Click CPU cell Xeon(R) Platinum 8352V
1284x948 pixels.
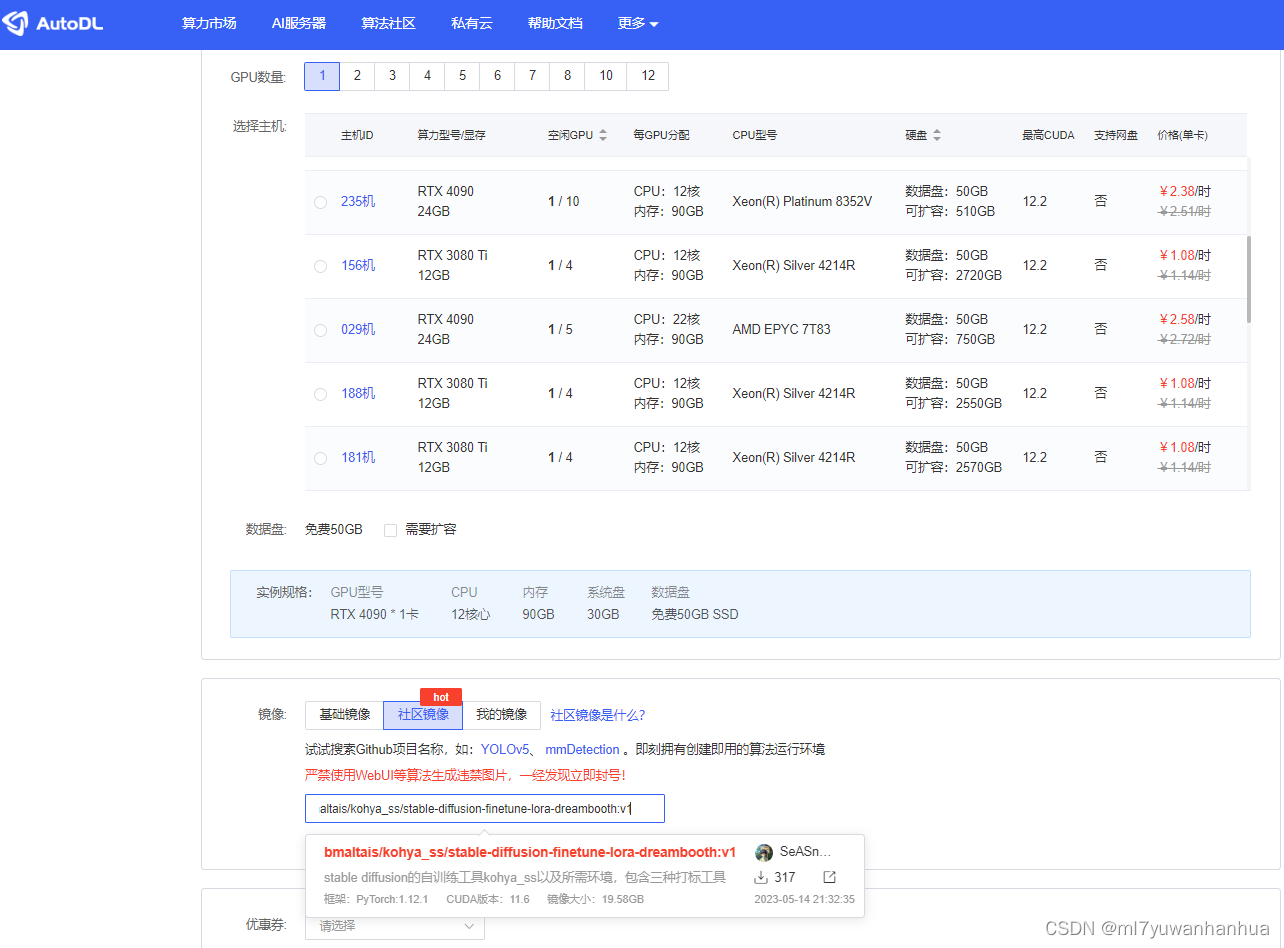coord(802,202)
